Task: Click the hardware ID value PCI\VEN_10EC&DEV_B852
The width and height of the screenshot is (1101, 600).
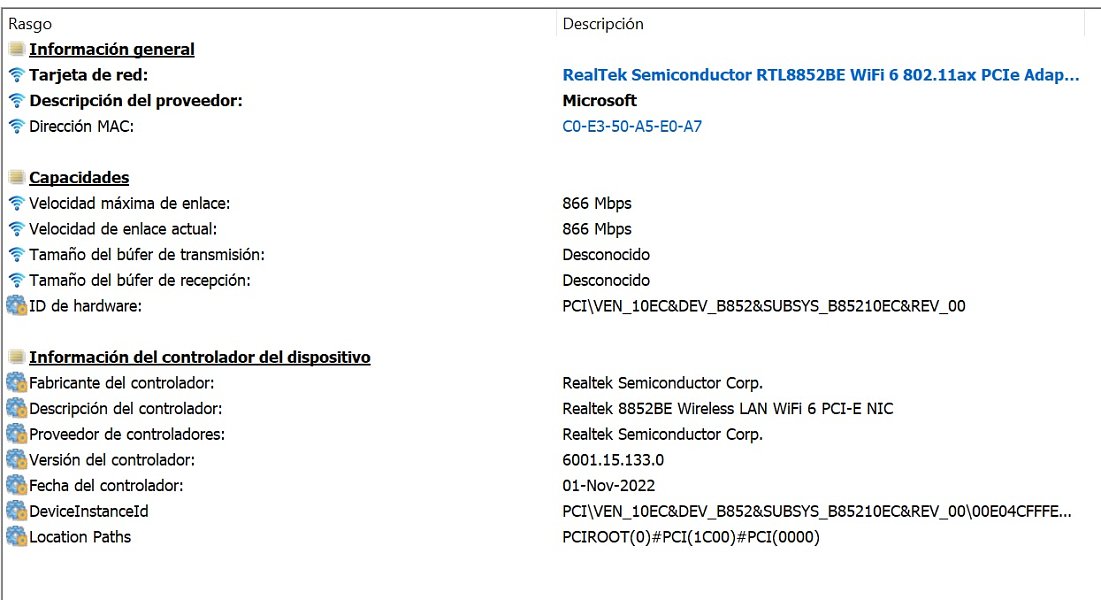Action: (x=764, y=306)
